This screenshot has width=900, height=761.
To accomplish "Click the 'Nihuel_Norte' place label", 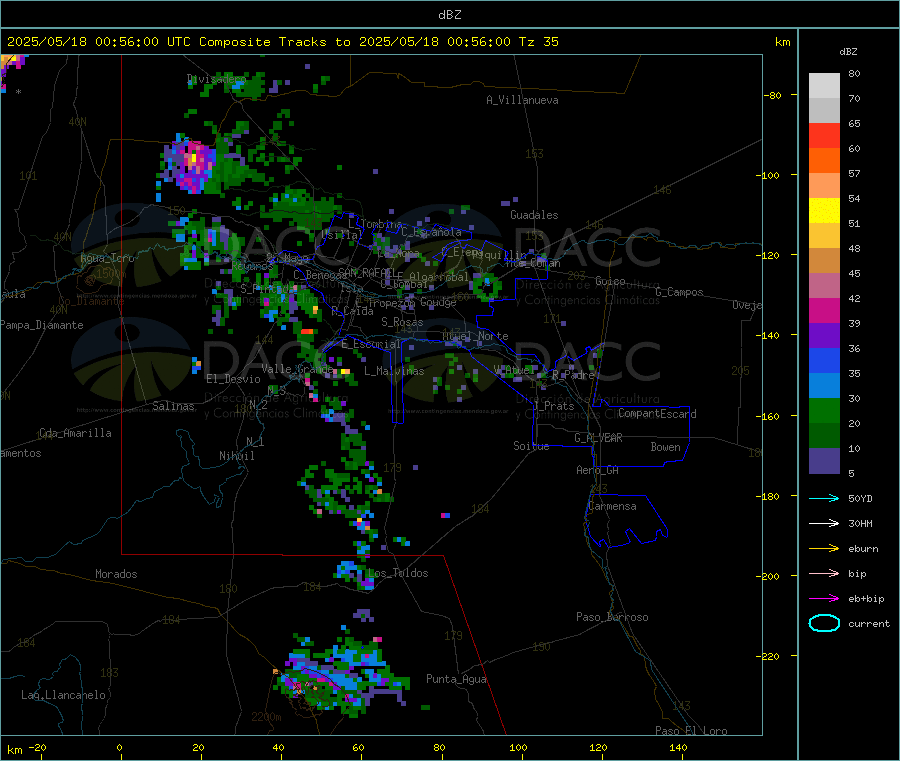I will coord(475,336).
